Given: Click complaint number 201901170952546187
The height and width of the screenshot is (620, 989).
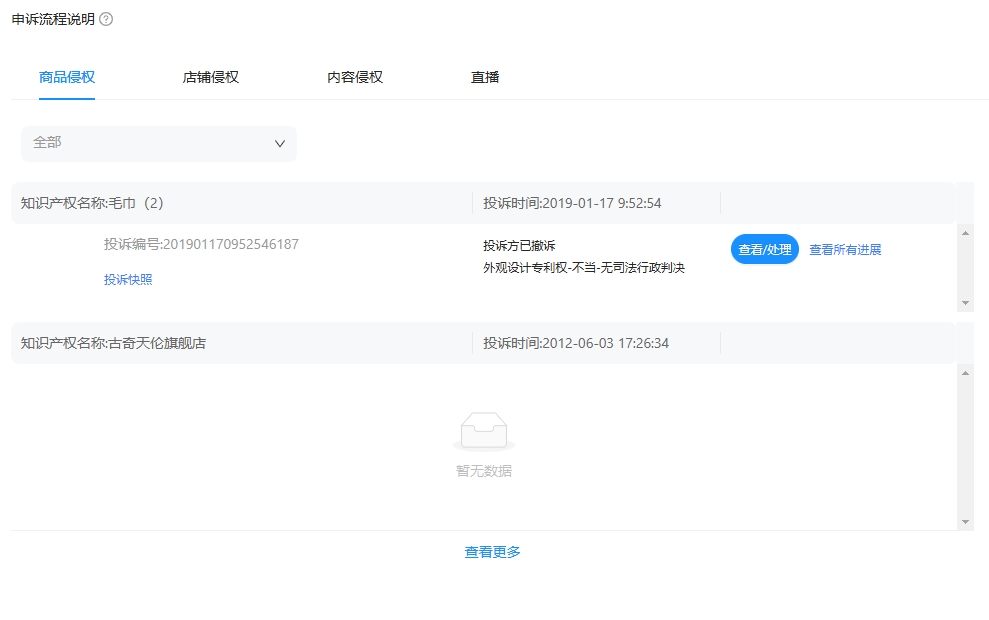Looking at the screenshot, I should click(201, 244).
